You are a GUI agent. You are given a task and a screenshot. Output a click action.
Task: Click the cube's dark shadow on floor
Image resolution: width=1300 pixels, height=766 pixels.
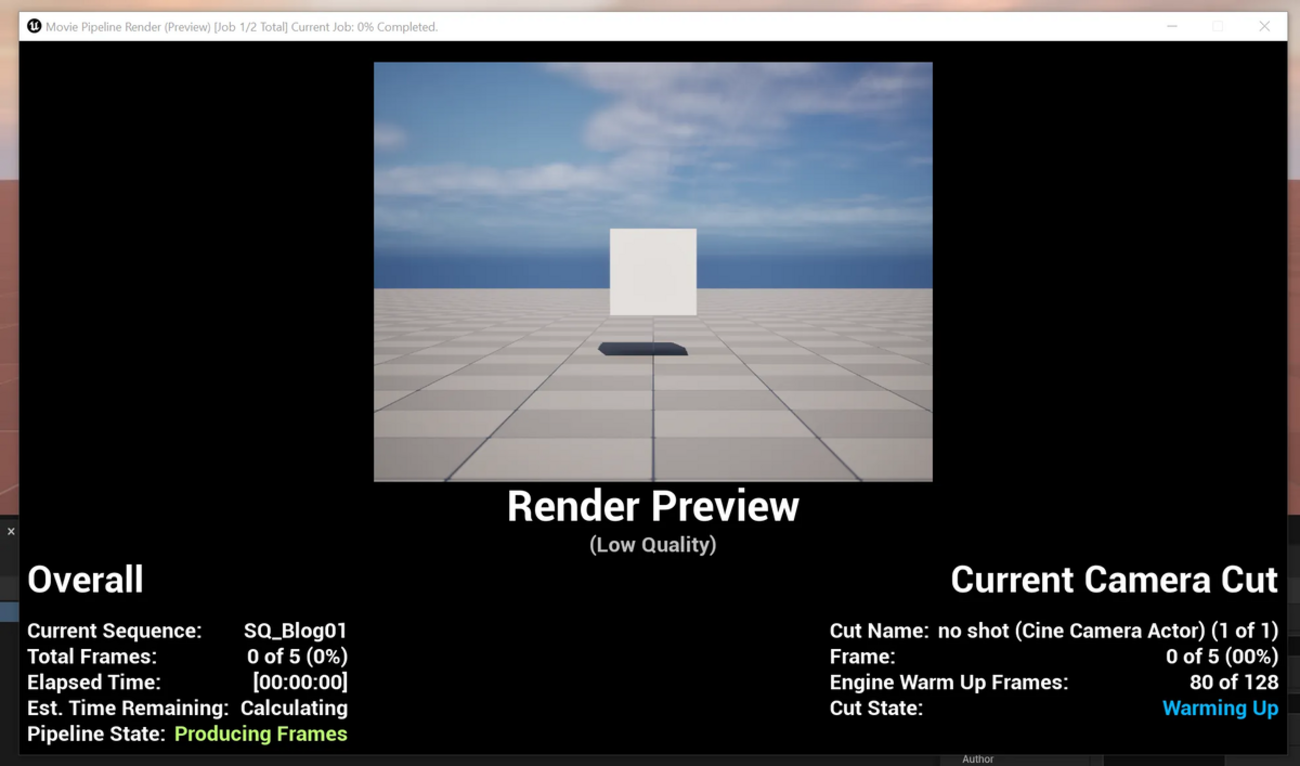pyautogui.click(x=643, y=349)
